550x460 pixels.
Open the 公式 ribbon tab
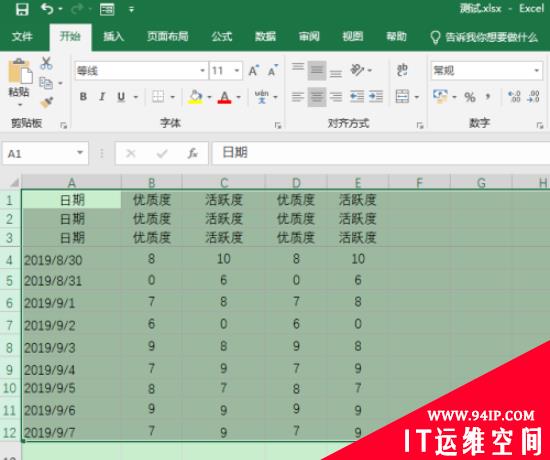(x=222, y=36)
